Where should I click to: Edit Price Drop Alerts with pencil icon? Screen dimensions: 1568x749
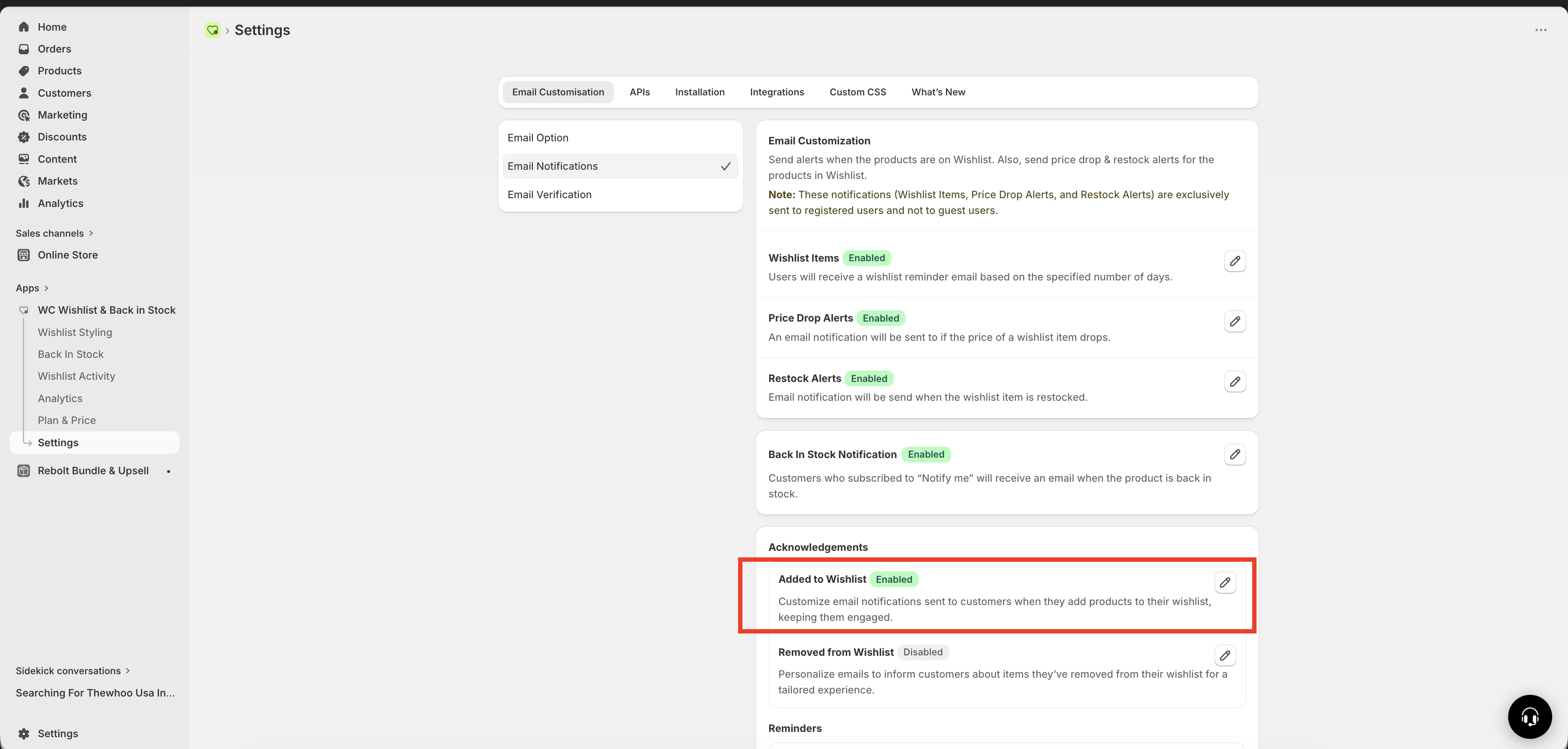1235,321
